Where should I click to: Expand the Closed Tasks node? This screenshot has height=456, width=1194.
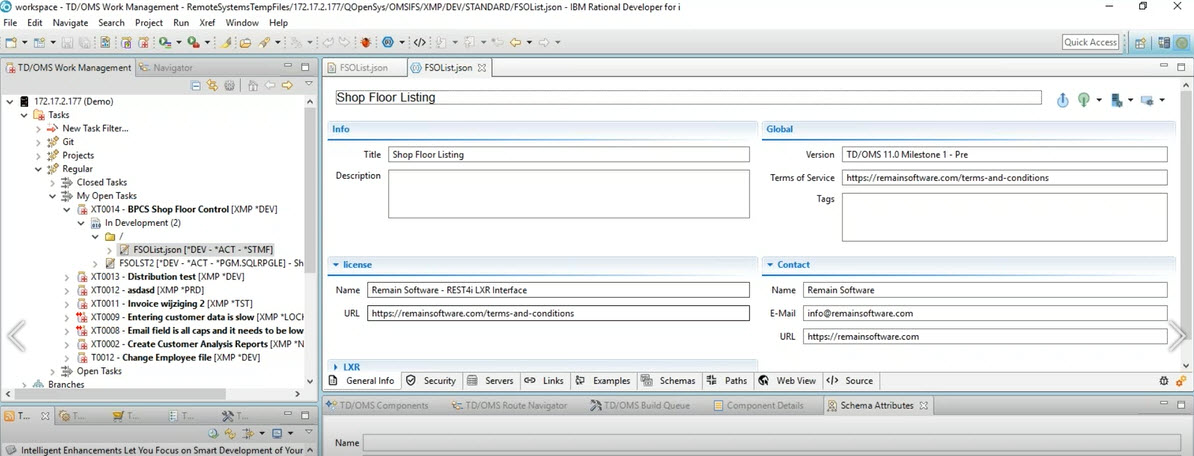[52, 183]
